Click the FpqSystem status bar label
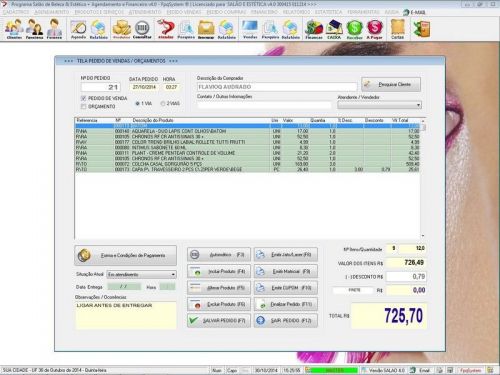The width and height of the screenshot is (500, 375). (470, 370)
